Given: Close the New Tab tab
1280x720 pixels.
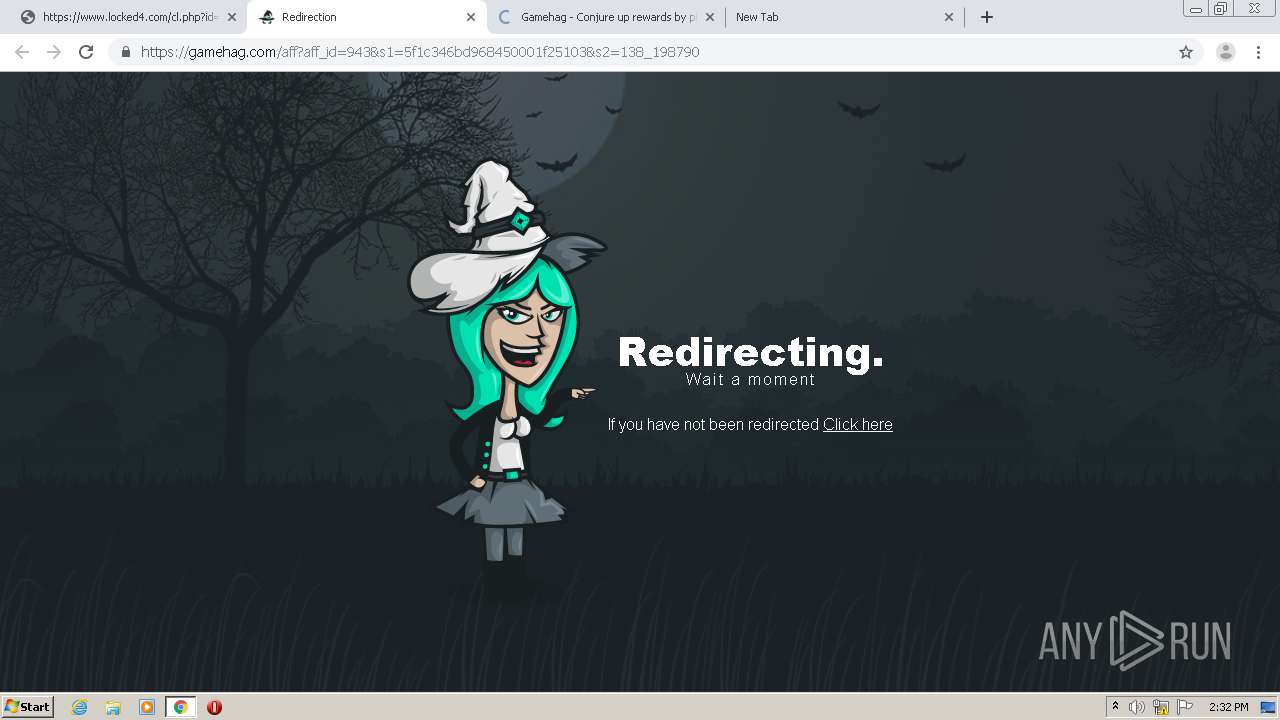Looking at the screenshot, I should 949,17.
